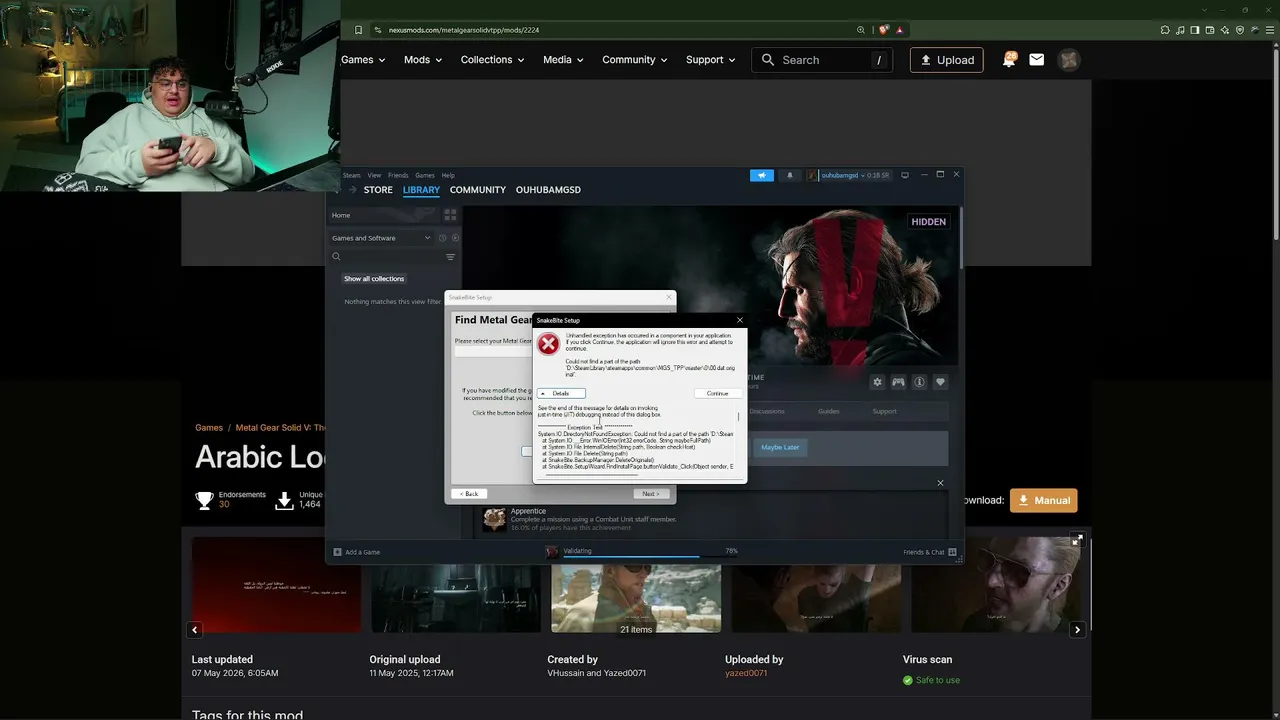Open Games and Software dropdown in Steam
Screen dimensions: 1280x720
381,238
